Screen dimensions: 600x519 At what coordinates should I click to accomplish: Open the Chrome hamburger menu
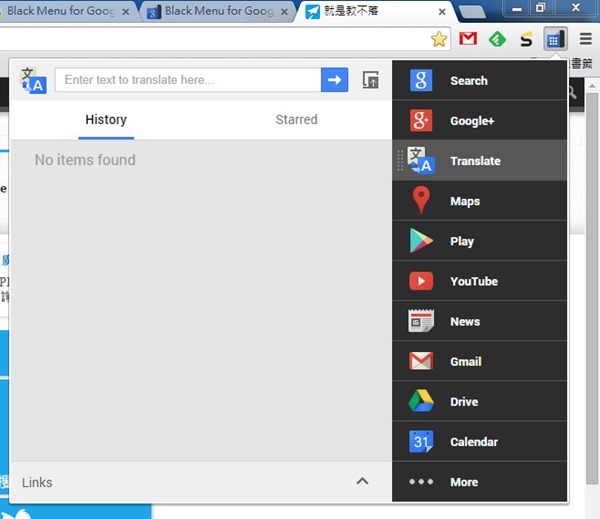585,39
